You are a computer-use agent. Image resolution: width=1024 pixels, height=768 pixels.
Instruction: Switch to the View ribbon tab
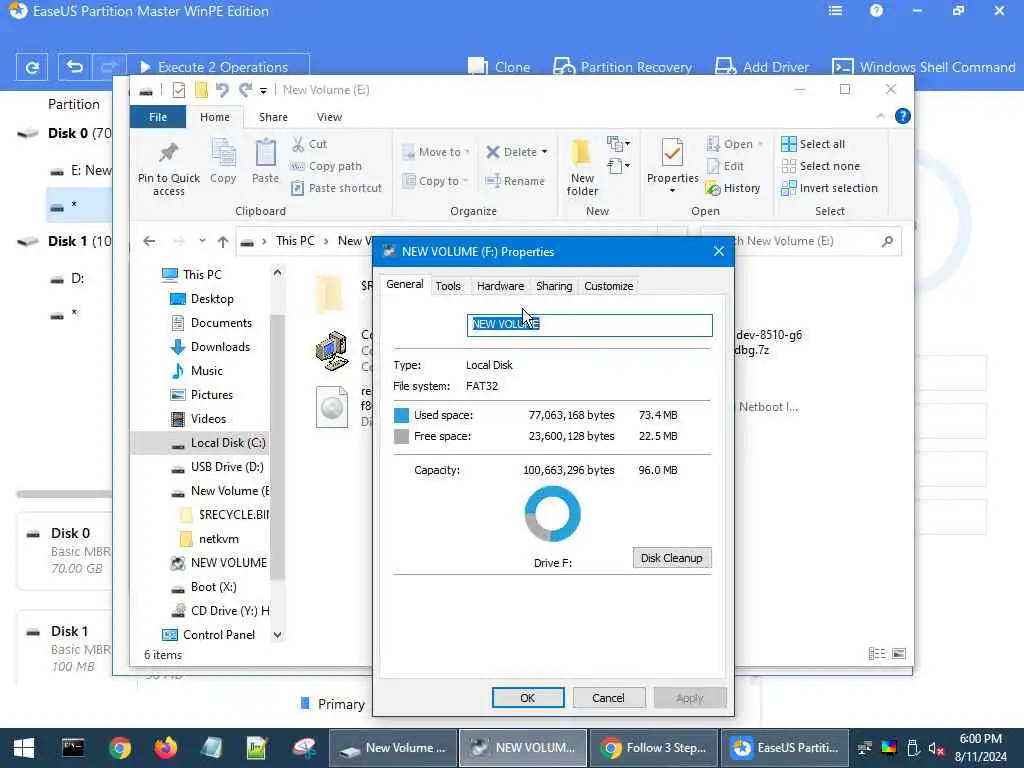click(329, 117)
